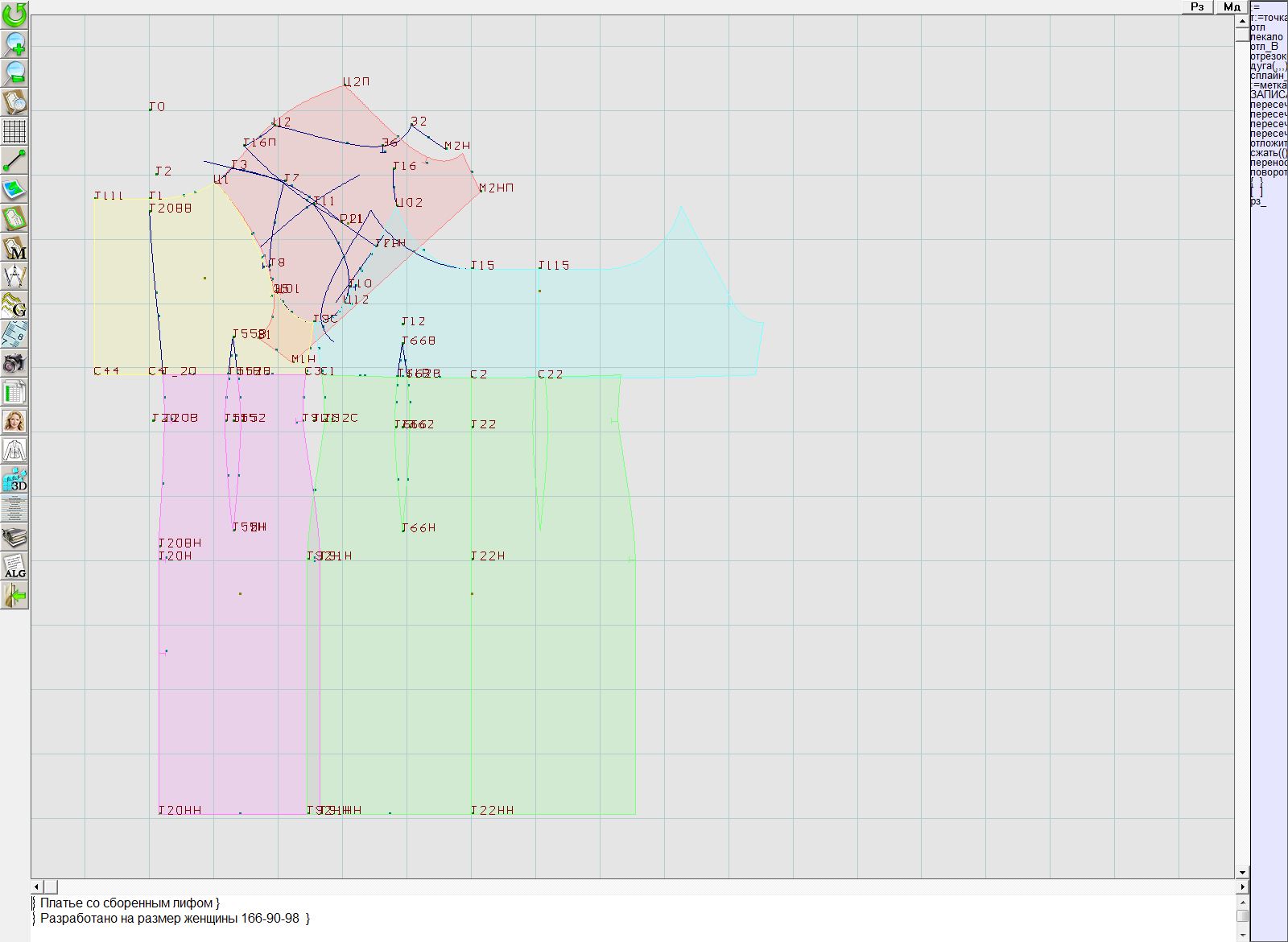This screenshot has width=1288, height=942.
Task: Open the woman portrait icon
Action: (14, 421)
